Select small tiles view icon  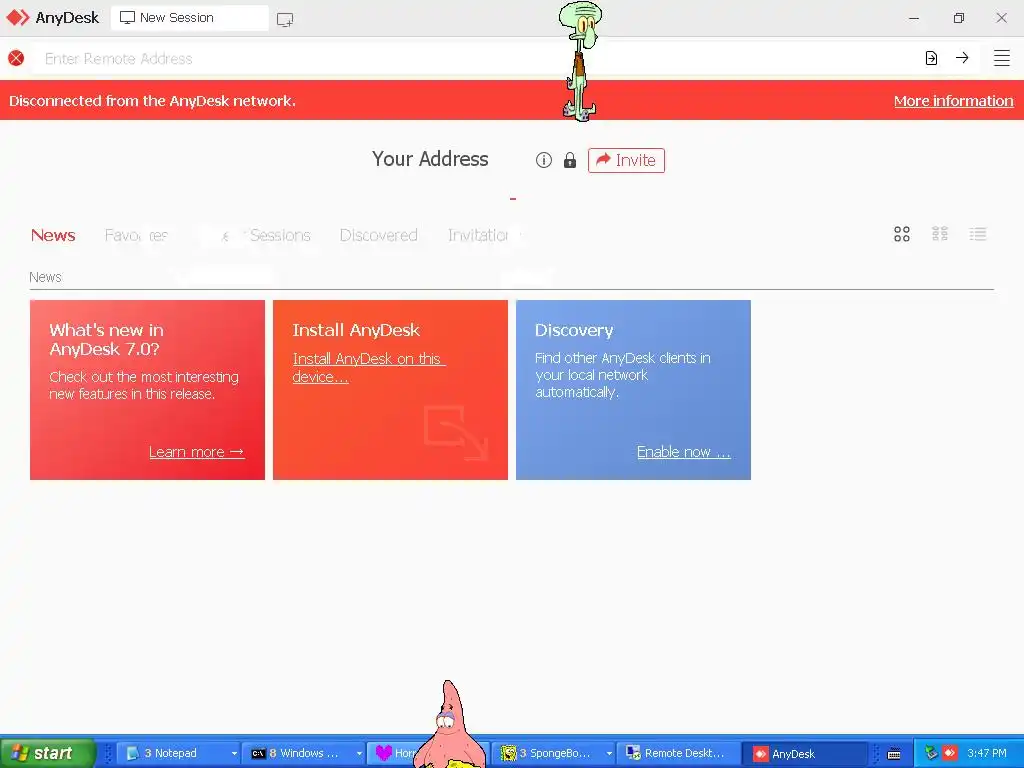[x=940, y=234]
